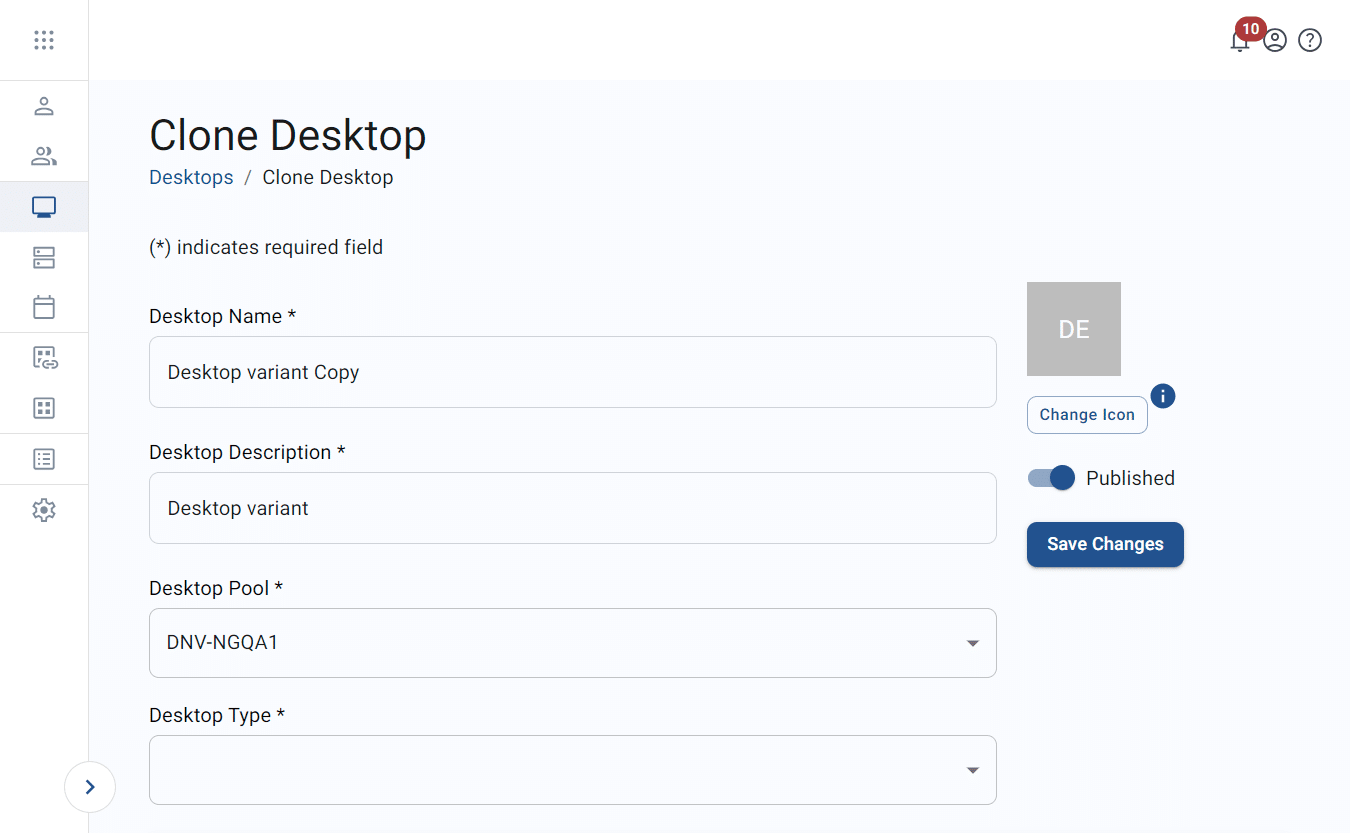Open the calendar schedule icon in sidebar
1350x833 pixels.
tap(44, 307)
